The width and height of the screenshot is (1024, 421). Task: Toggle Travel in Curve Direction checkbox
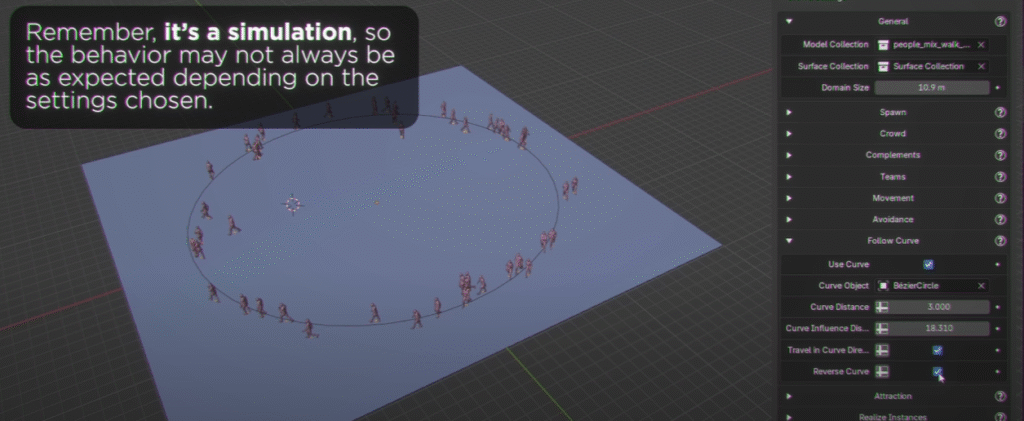(x=937, y=350)
